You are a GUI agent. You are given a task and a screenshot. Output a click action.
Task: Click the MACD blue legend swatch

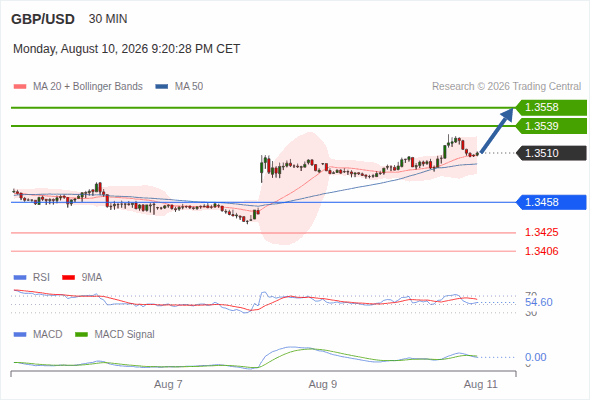(x=20, y=335)
